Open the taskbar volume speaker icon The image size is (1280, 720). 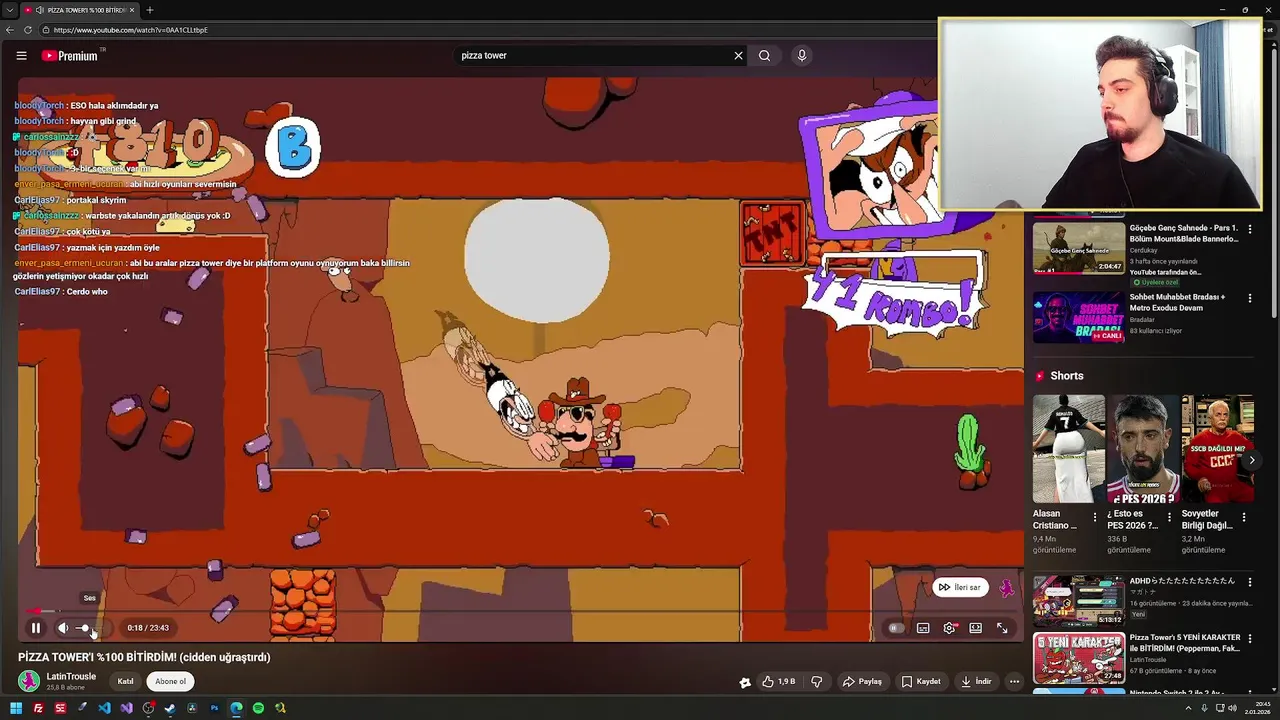[x=1232, y=708]
